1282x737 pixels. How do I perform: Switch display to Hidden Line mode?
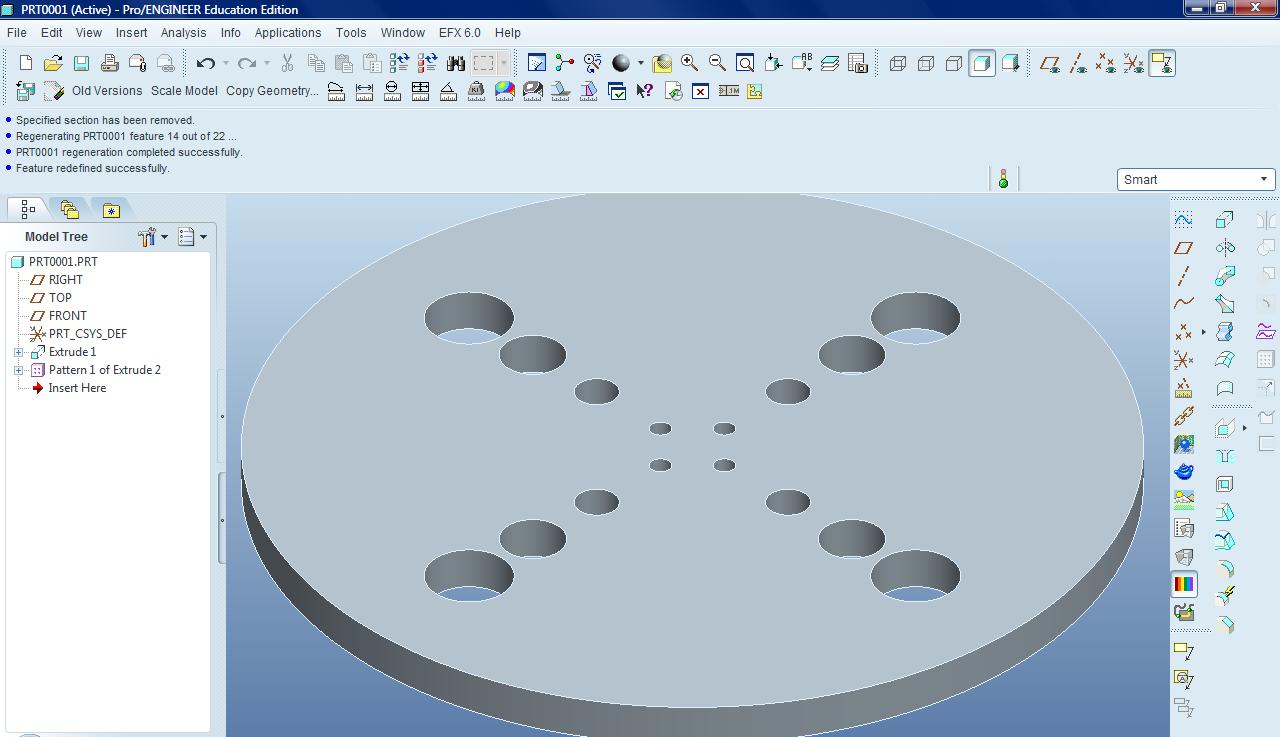(x=926, y=63)
